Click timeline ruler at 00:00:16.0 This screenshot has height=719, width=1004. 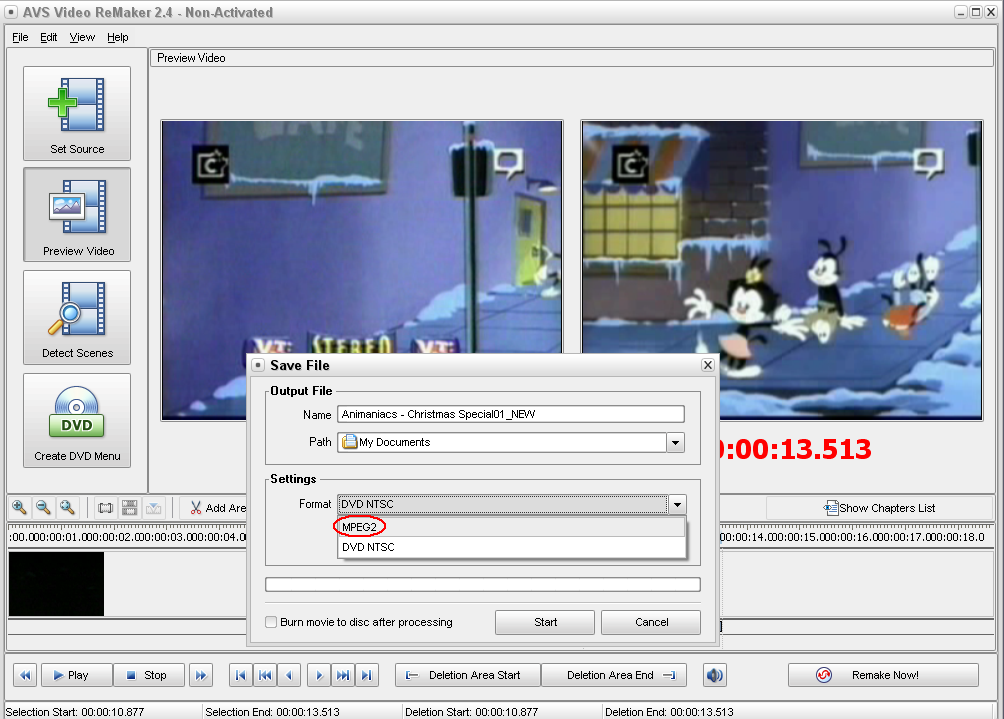point(853,537)
